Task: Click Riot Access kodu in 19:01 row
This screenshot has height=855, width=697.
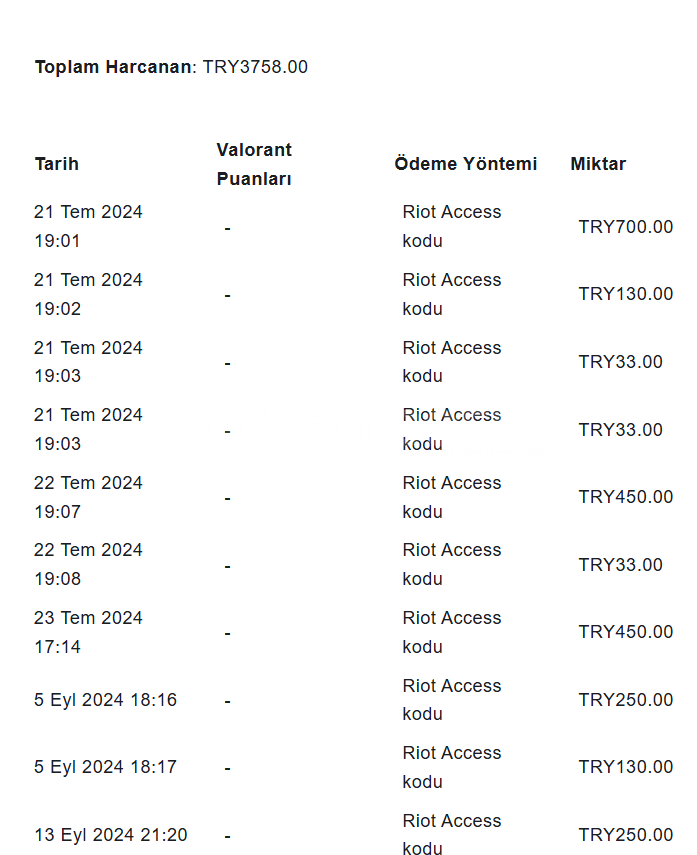Action: coord(452,226)
